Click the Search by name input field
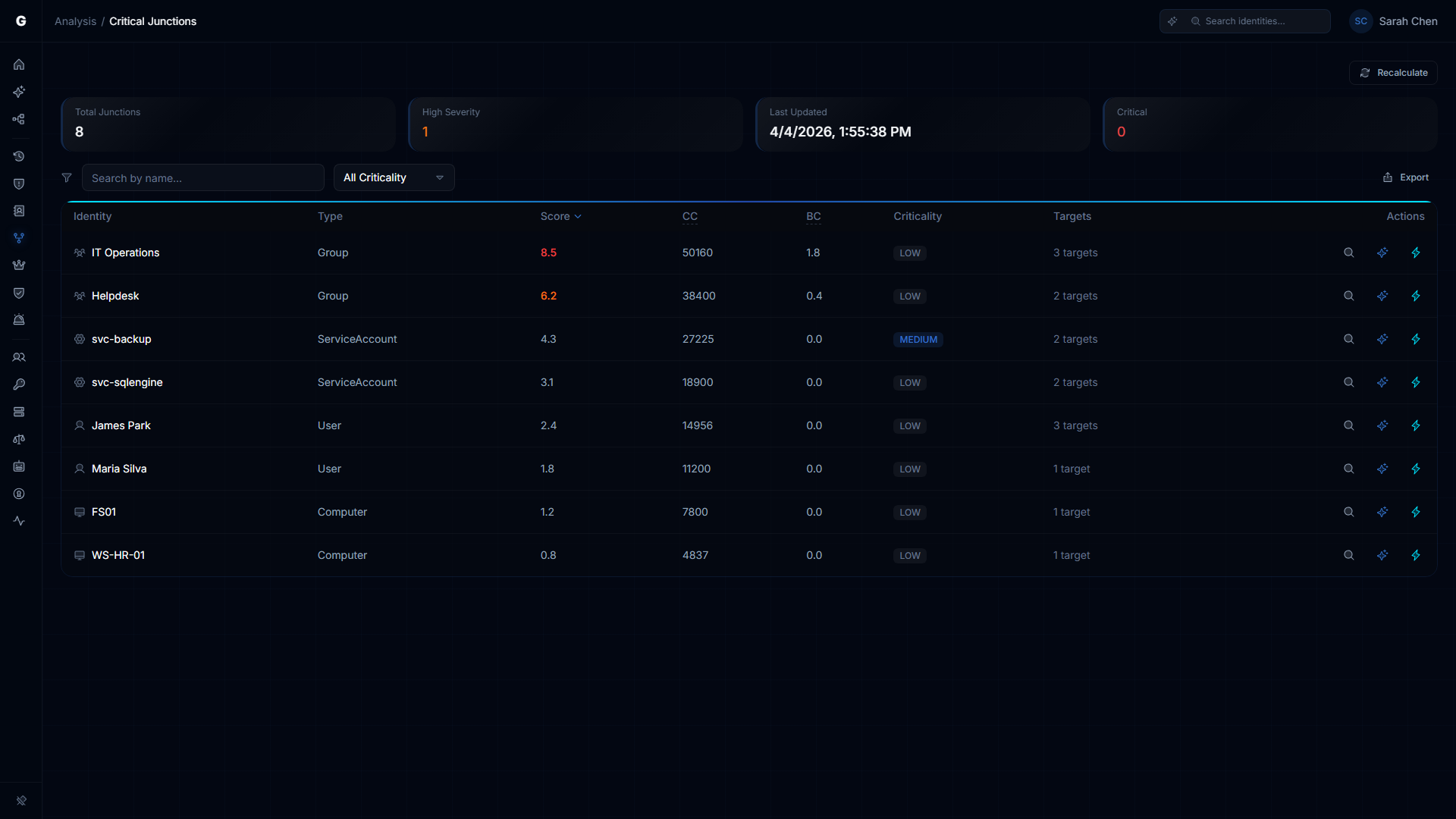 pyautogui.click(x=203, y=177)
